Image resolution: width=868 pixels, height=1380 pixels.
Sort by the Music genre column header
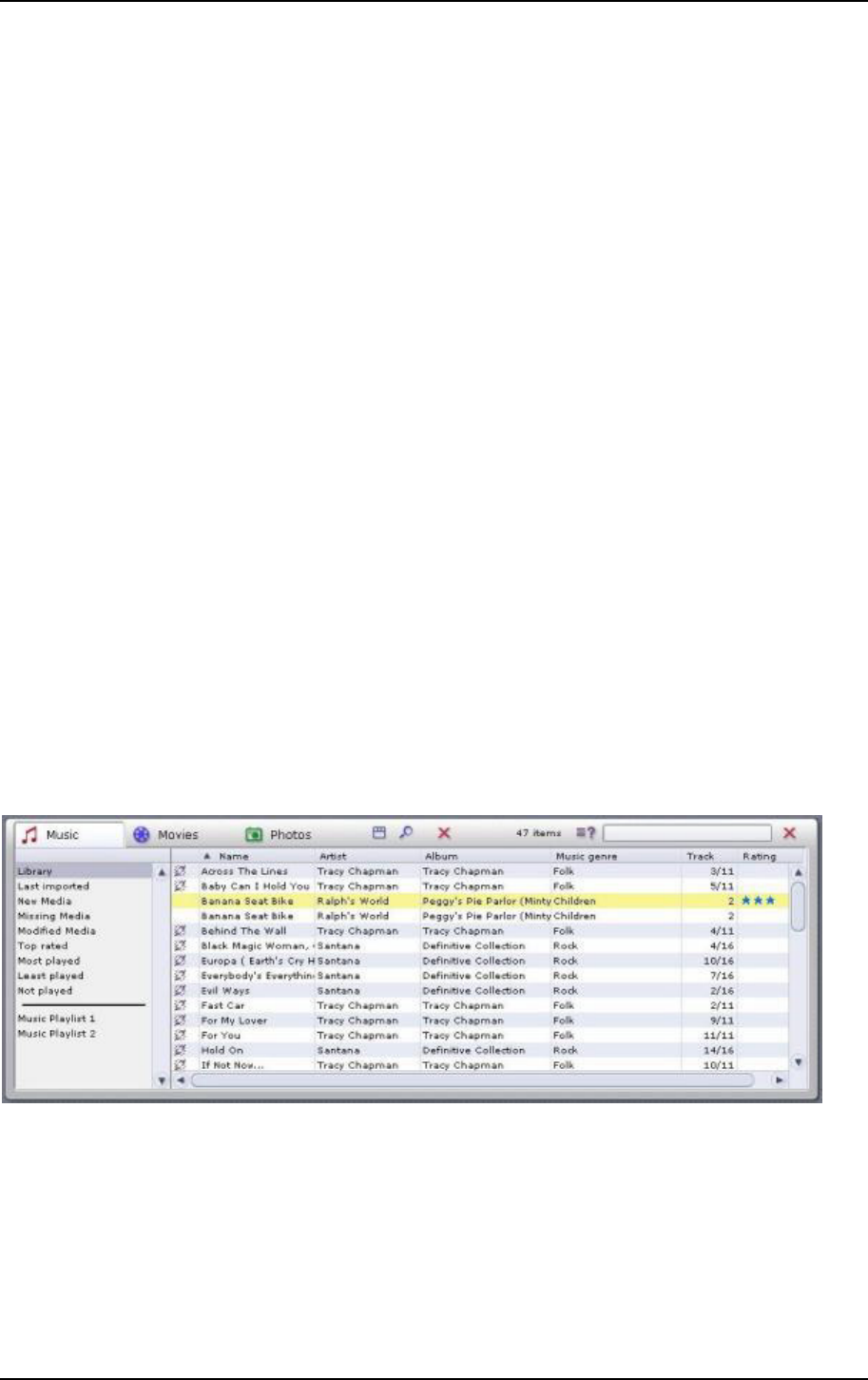617,857
